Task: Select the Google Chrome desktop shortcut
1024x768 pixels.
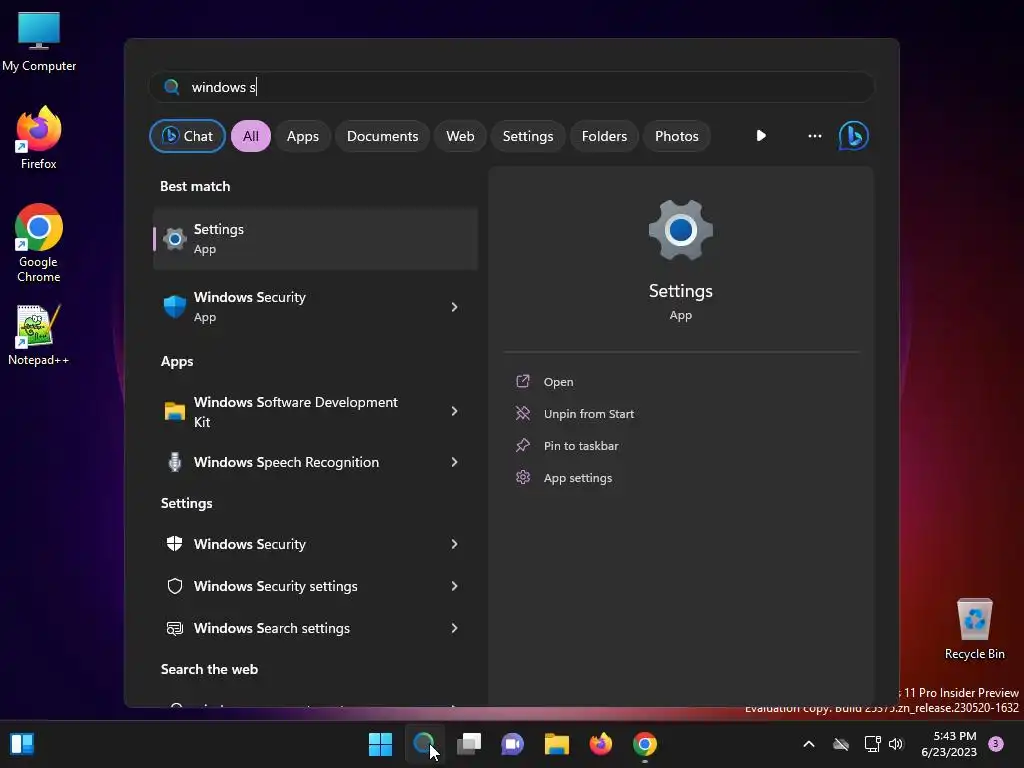Action: [x=39, y=244]
